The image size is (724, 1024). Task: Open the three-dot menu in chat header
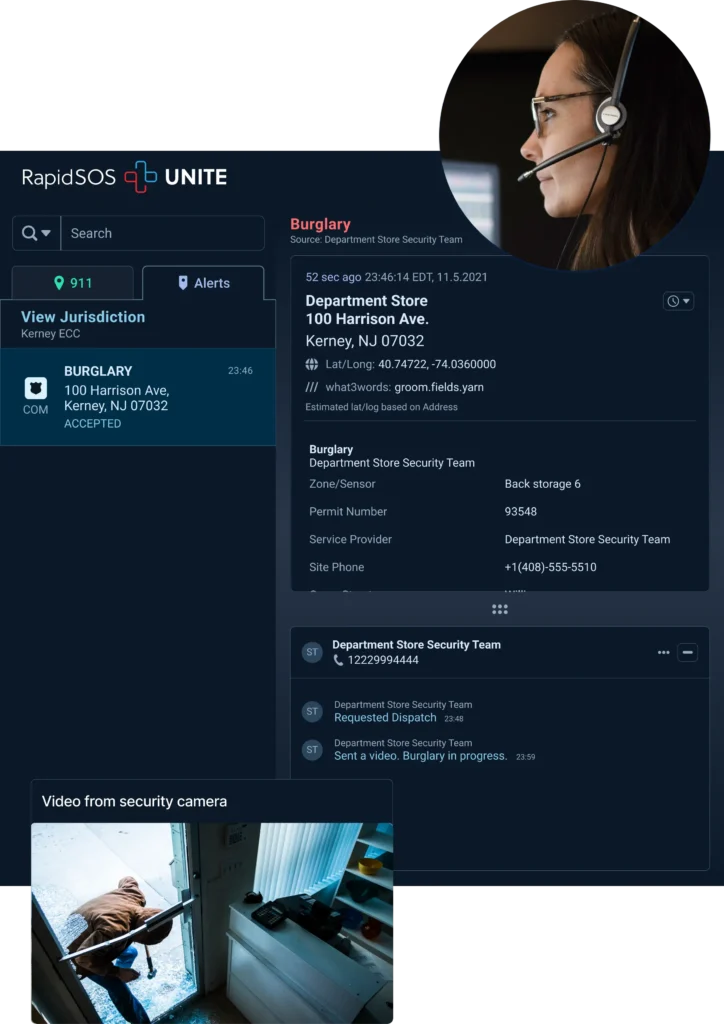point(664,652)
